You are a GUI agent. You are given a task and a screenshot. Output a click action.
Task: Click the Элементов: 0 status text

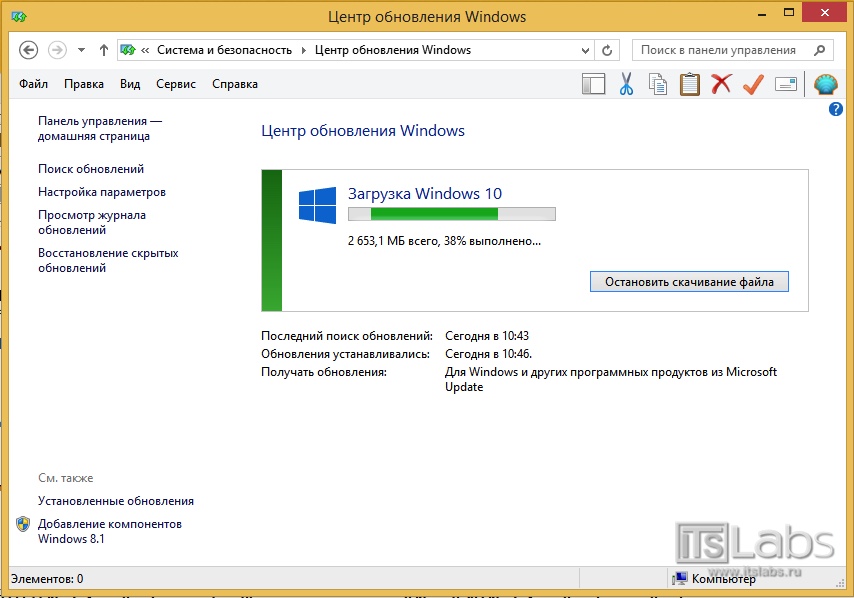pos(47,578)
